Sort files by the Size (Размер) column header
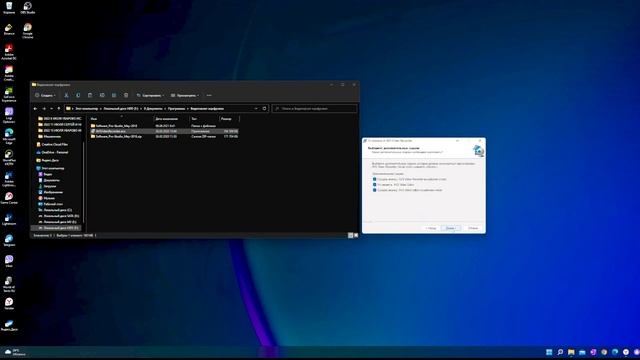This screenshot has height=360, width=640. pos(229,119)
